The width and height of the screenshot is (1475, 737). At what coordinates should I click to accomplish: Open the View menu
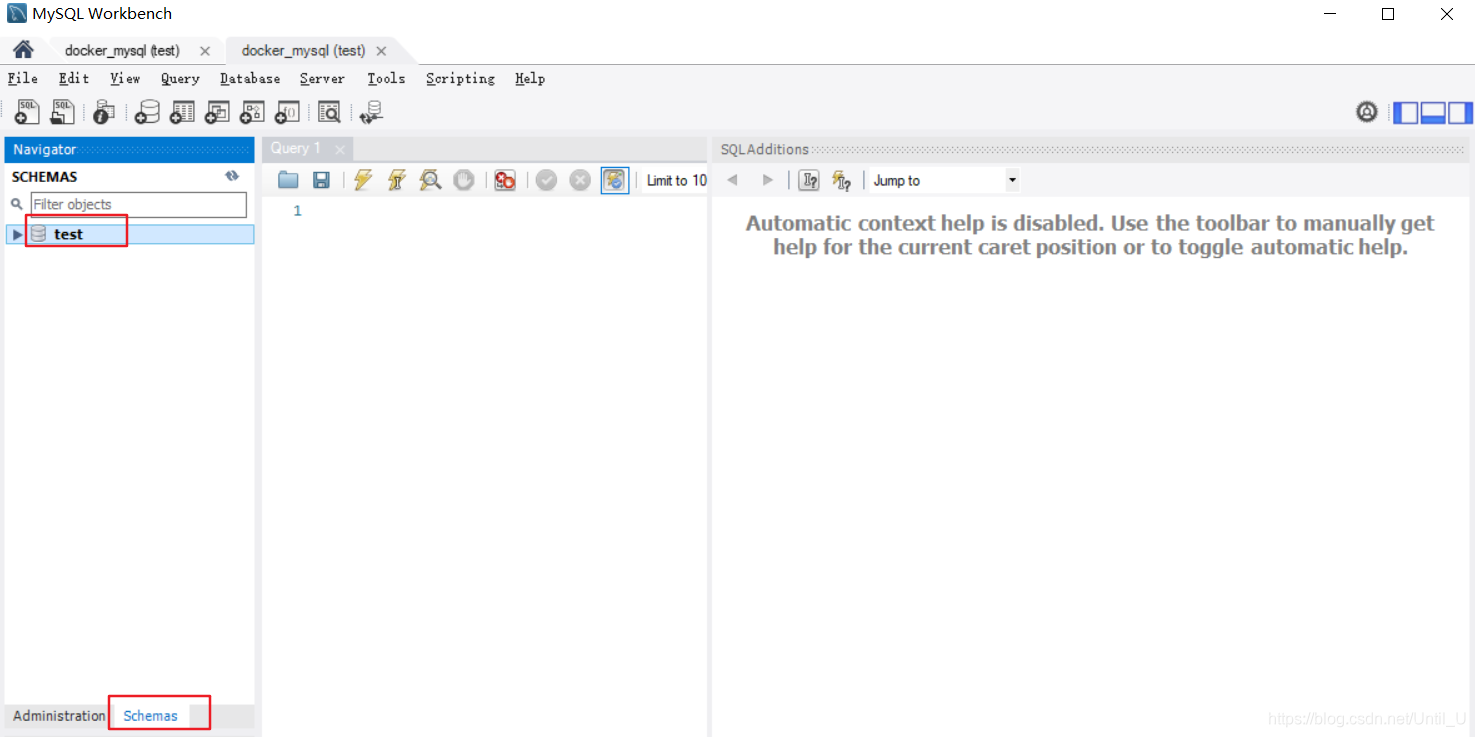[125, 78]
